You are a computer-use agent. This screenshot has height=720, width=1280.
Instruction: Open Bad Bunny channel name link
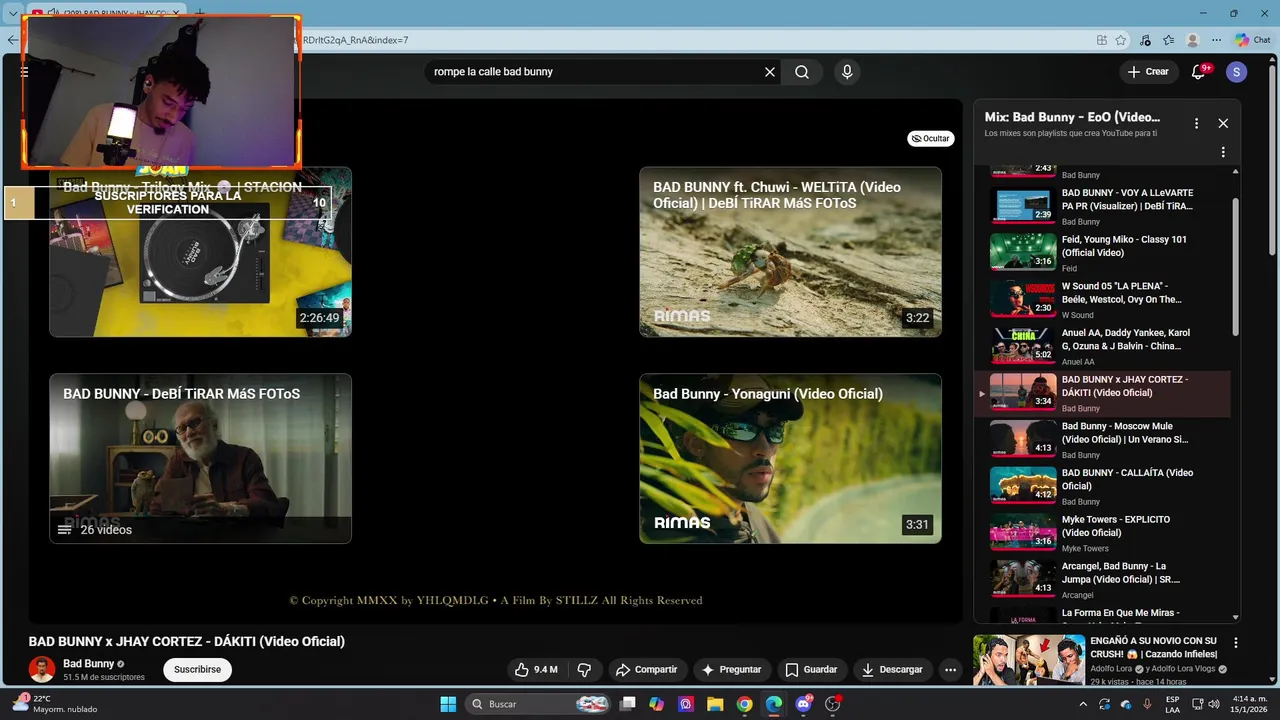tap(88, 664)
